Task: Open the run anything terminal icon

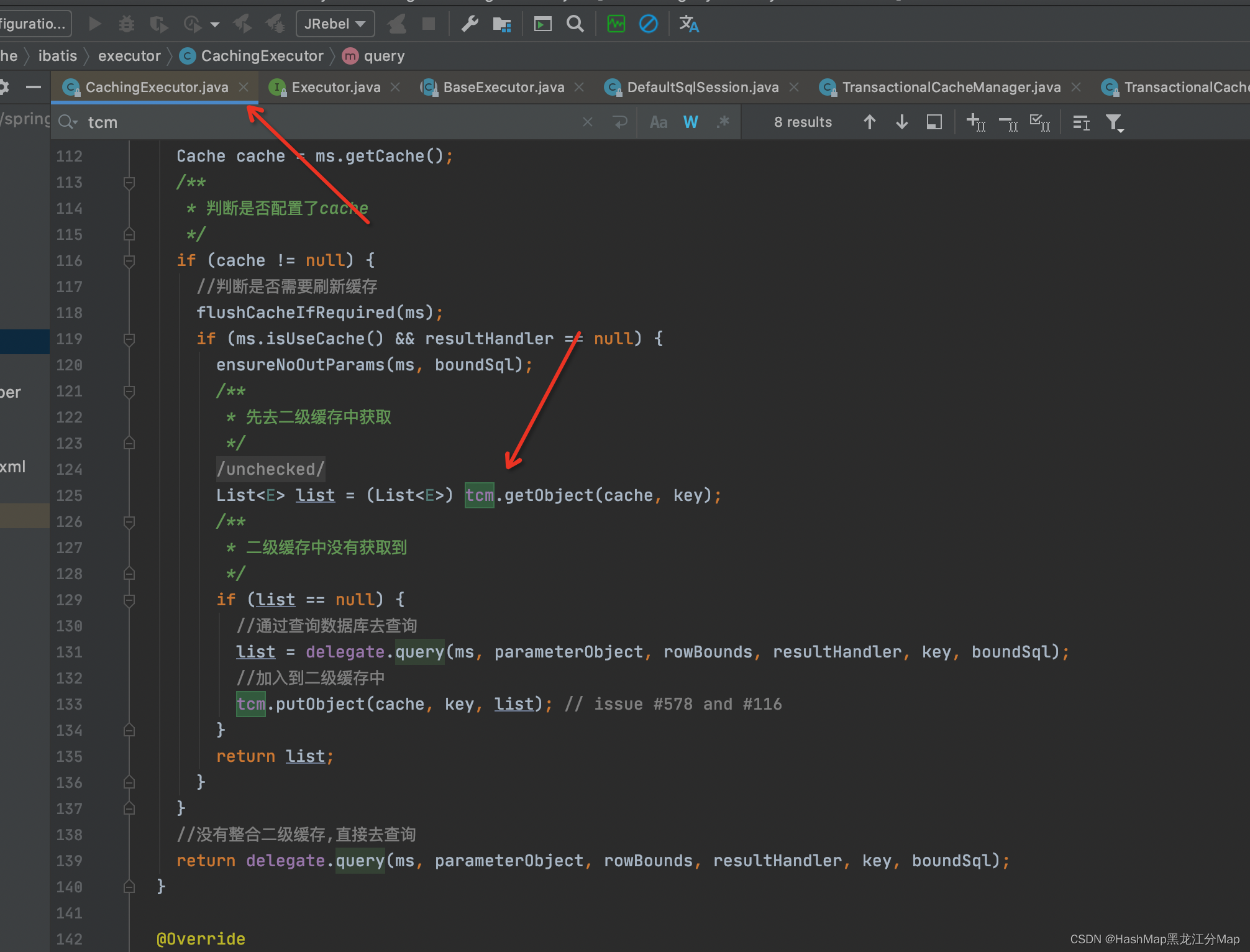Action: point(543,24)
